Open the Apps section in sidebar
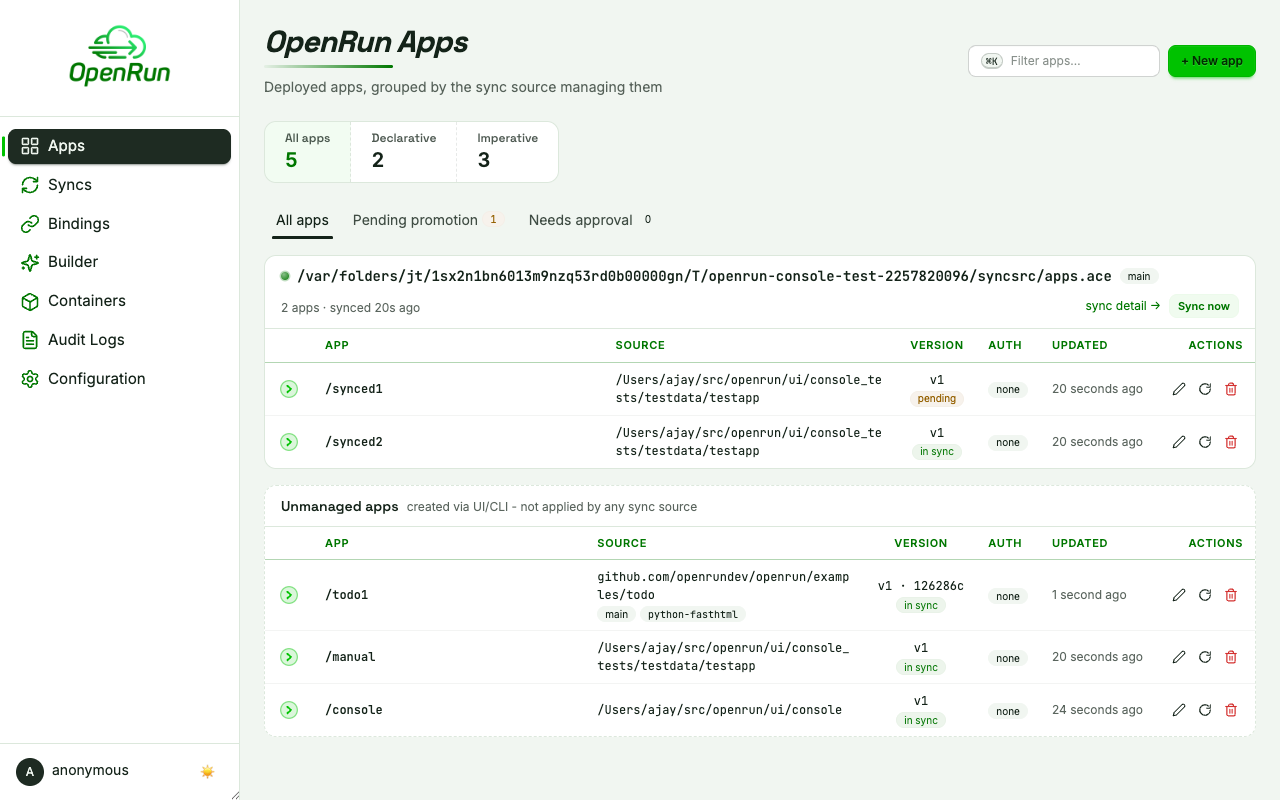 (119, 146)
